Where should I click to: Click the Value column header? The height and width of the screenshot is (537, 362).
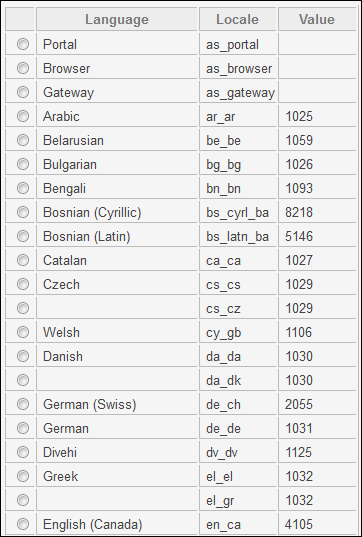coord(317,19)
